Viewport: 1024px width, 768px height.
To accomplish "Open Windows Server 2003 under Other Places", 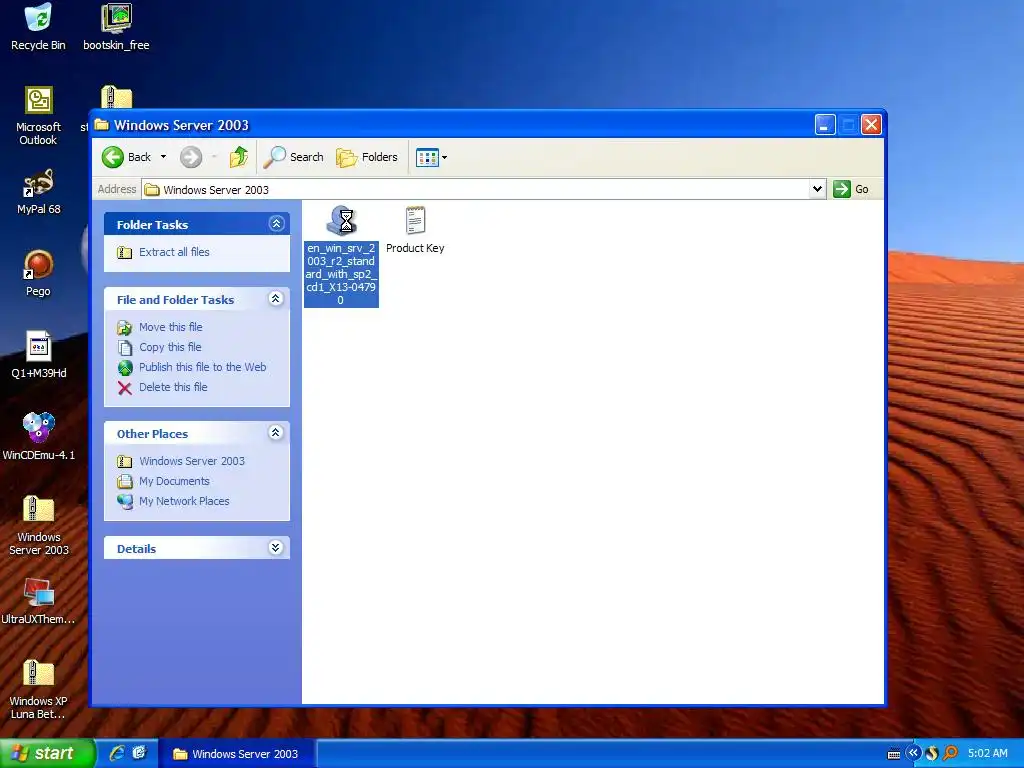I will point(191,461).
